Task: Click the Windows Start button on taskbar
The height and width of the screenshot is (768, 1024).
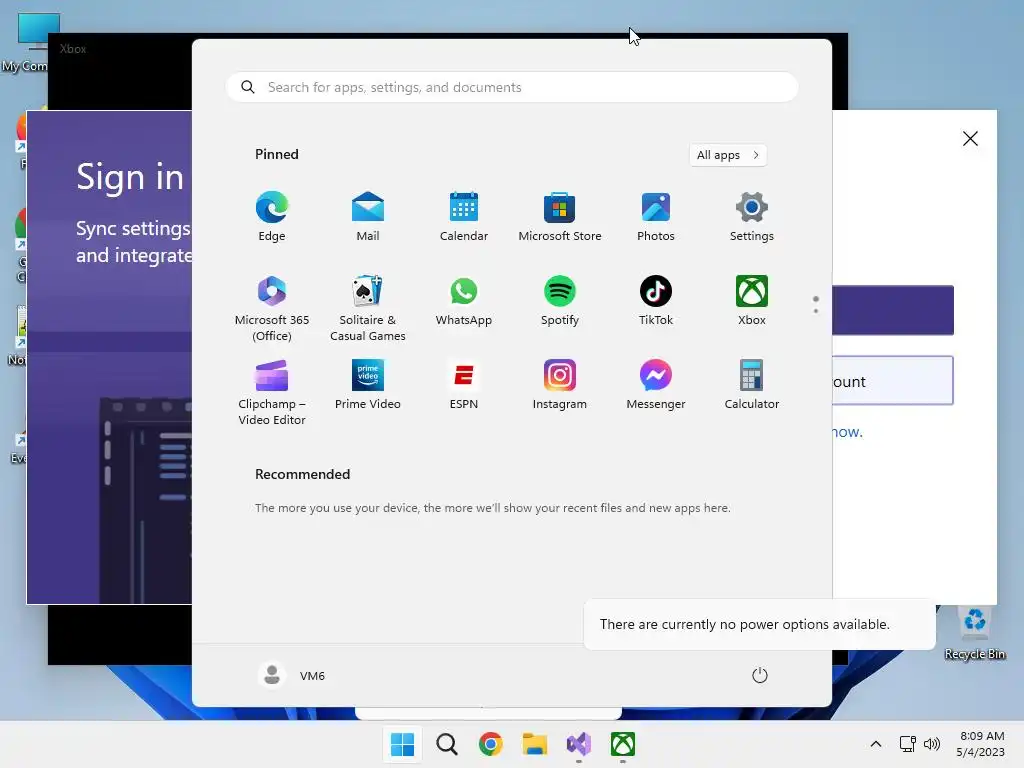Action: click(402, 744)
